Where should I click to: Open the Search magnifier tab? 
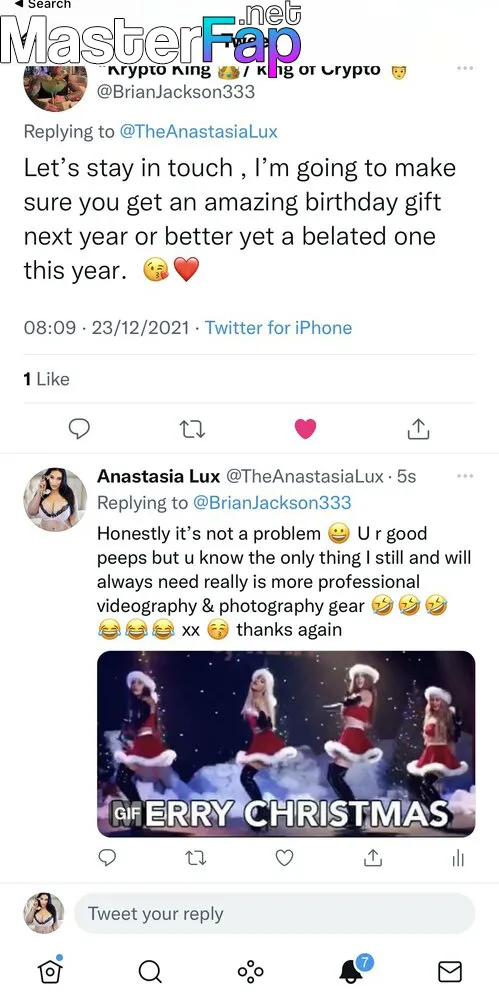click(x=150, y=972)
